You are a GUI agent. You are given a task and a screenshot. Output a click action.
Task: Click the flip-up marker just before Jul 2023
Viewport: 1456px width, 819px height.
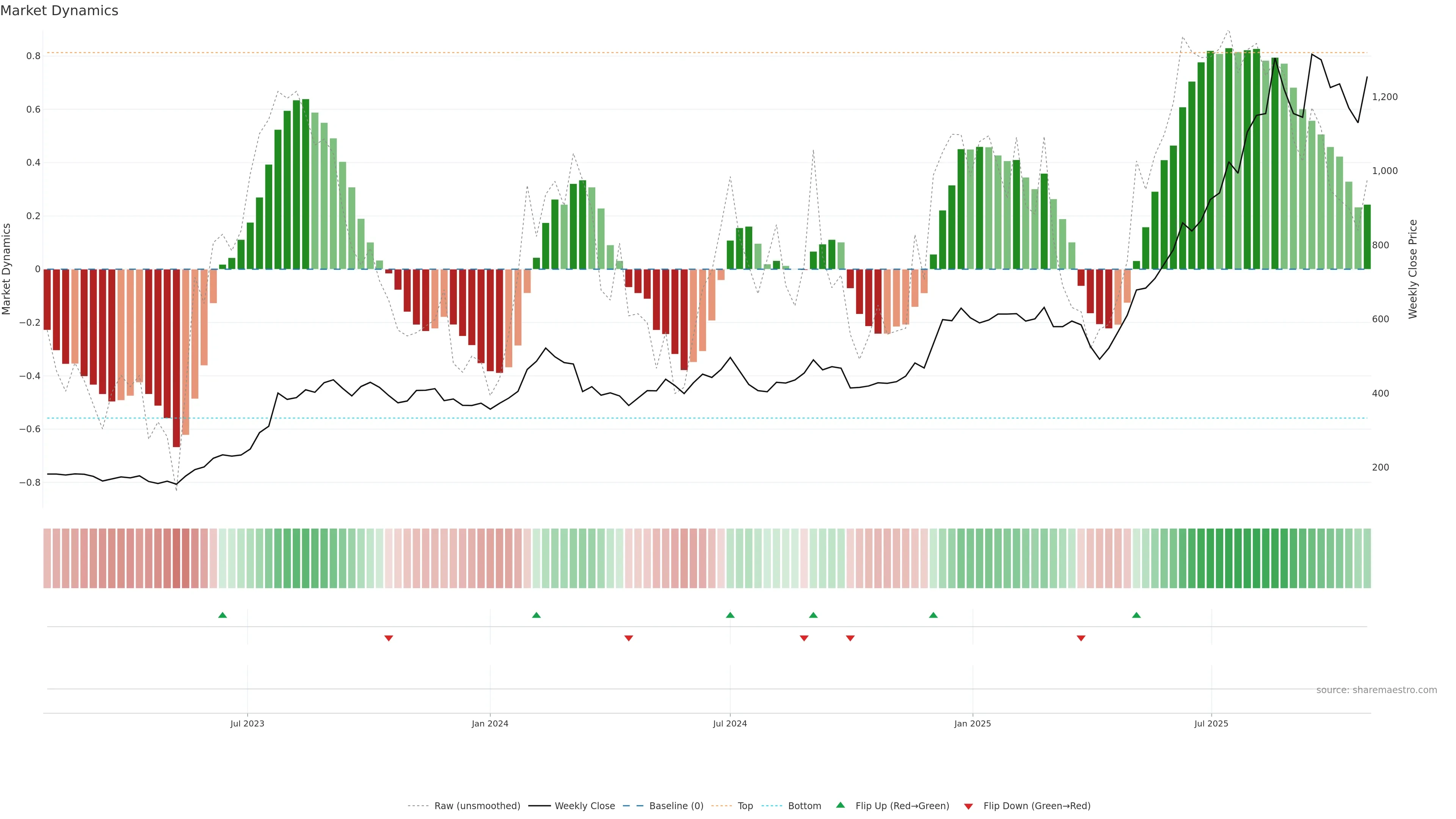223,615
